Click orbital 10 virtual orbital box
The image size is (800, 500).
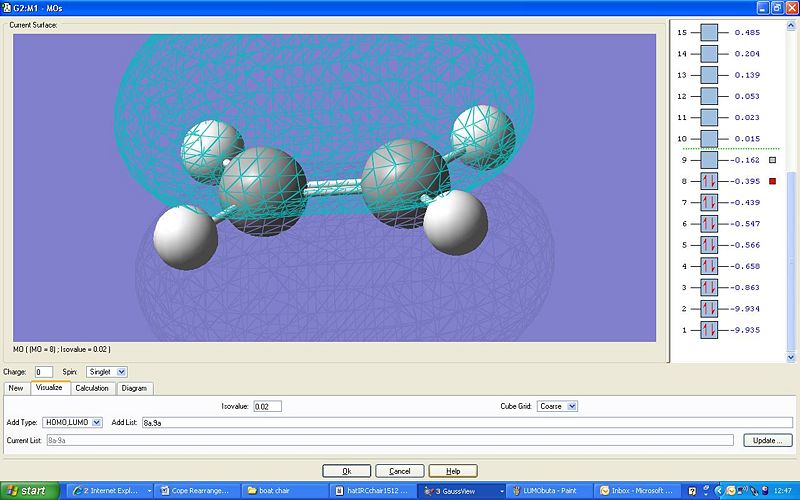(709, 139)
